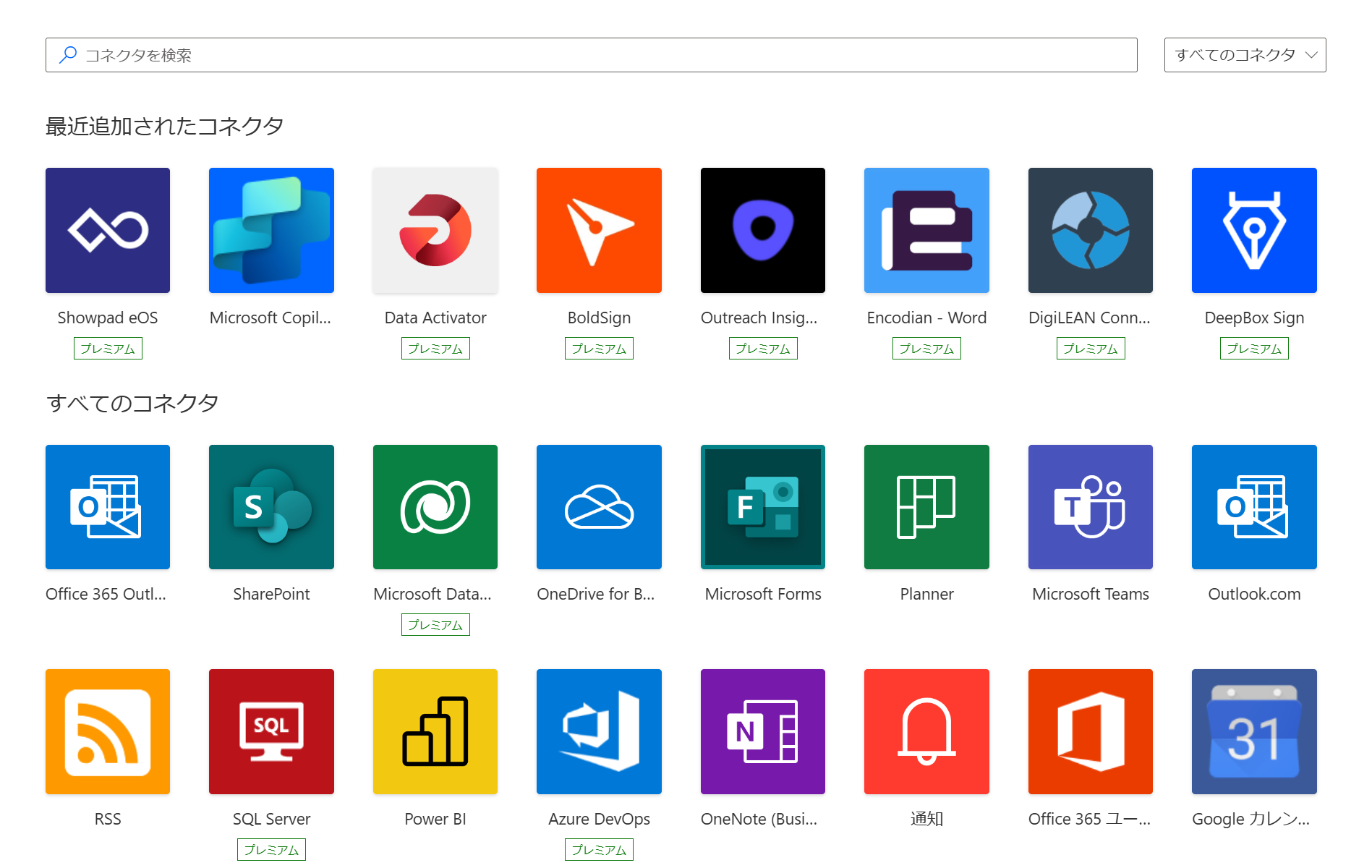1372x868 pixels.
Task: Click the Outlook.com name label
Action: [x=1254, y=594]
